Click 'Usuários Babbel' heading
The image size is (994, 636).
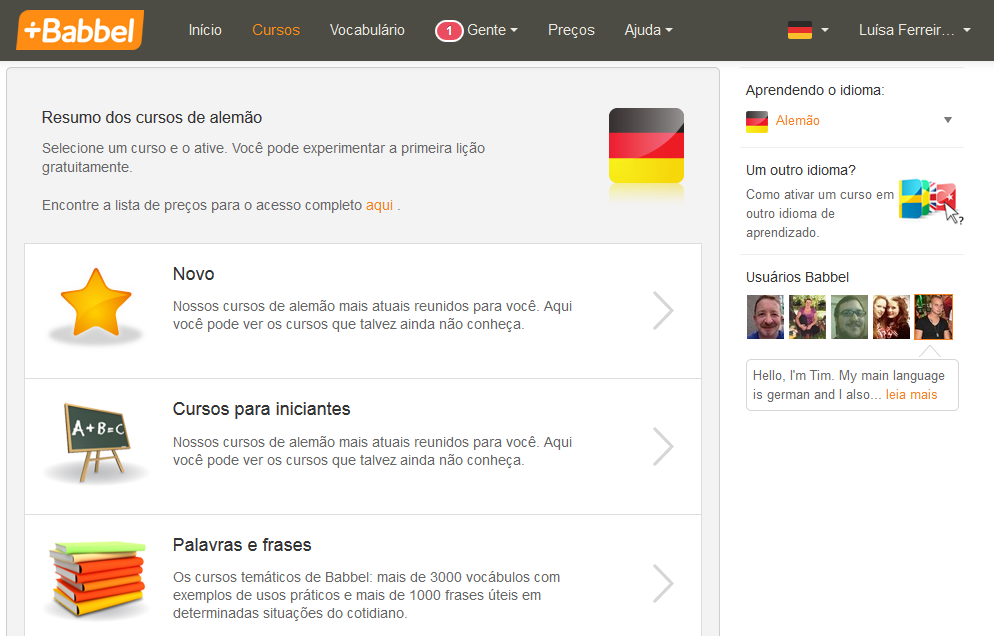coord(797,277)
